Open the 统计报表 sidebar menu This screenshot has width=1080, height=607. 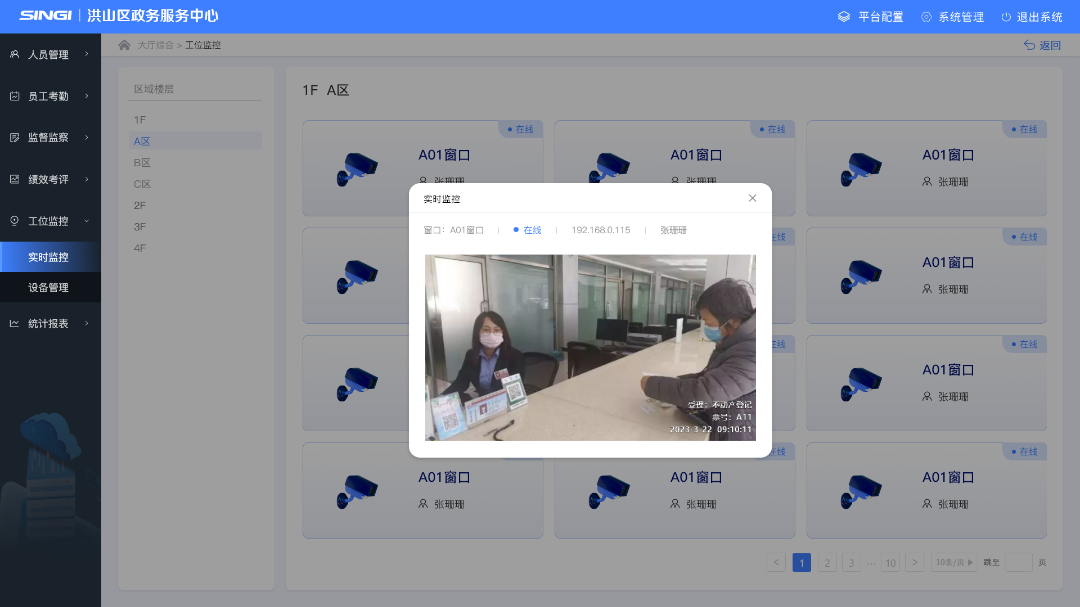[50, 324]
